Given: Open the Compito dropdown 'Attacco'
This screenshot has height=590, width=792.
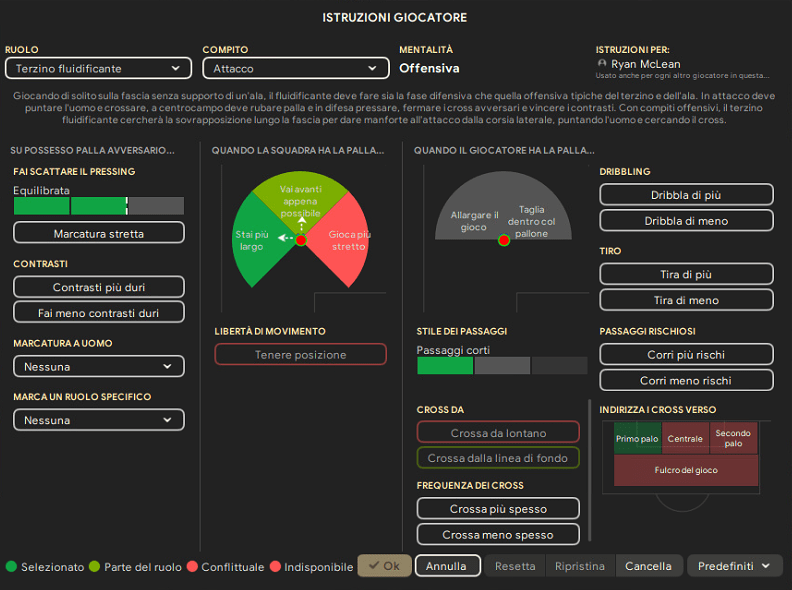Looking at the screenshot, I should [295, 68].
